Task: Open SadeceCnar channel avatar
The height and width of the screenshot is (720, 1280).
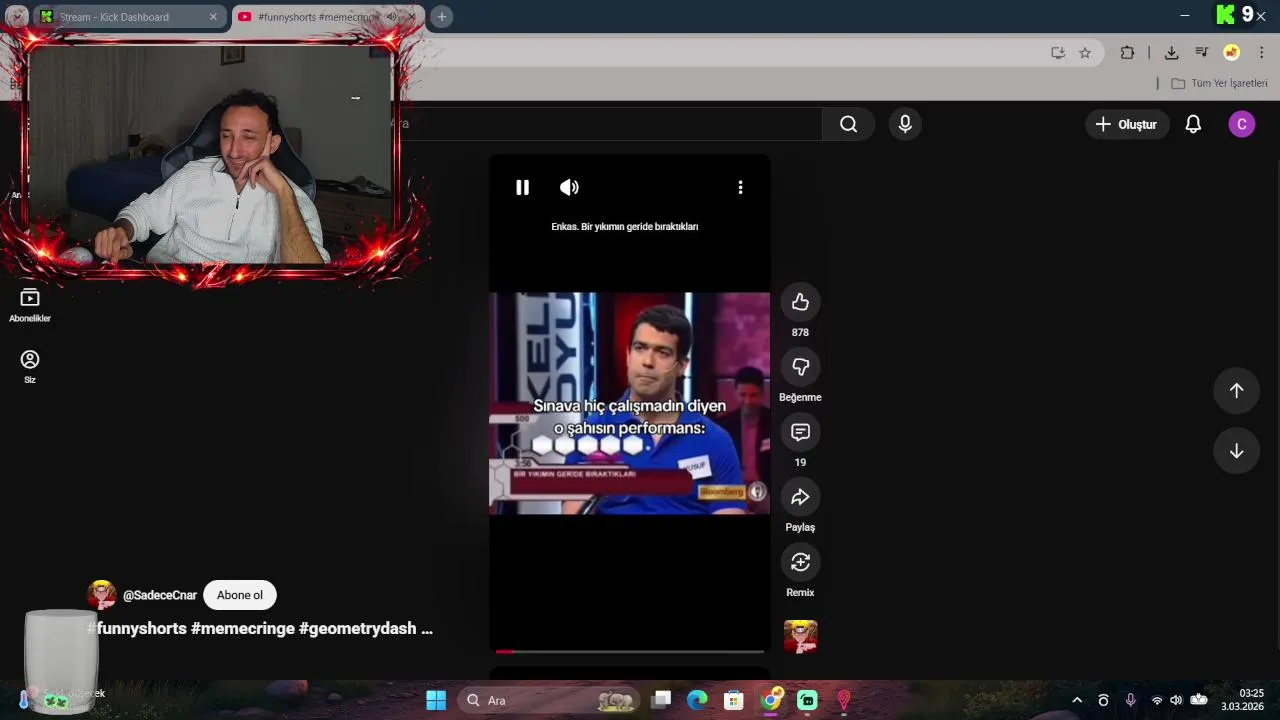Action: (x=102, y=595)
